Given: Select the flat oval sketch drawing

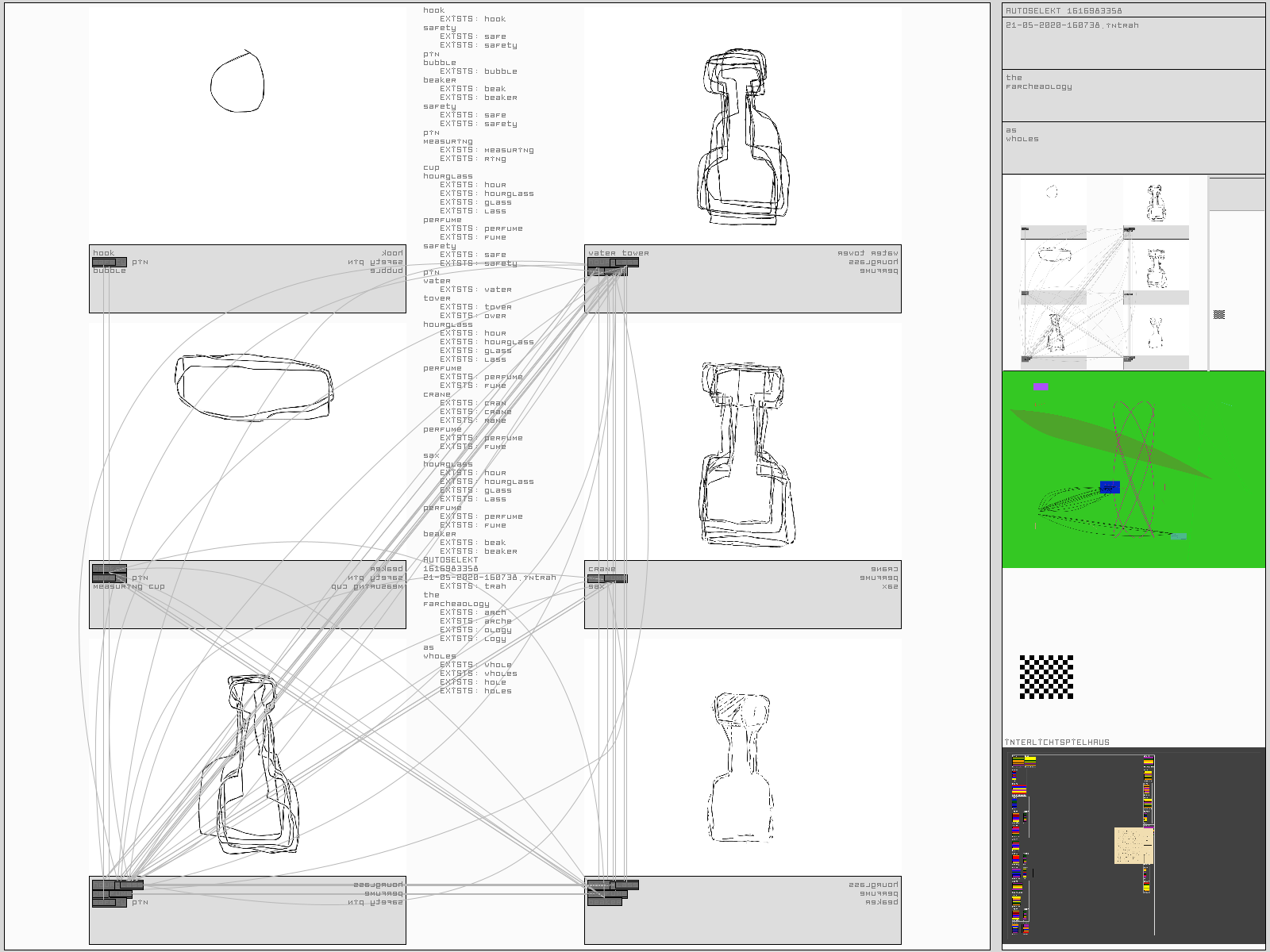Looking at the screenshot, I should click(x=253, y=386).
